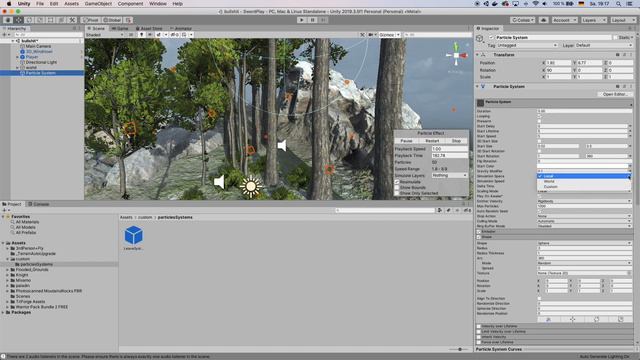Click the Play button
This screenshot has width=640, height=360.
(x=302, y=20)
